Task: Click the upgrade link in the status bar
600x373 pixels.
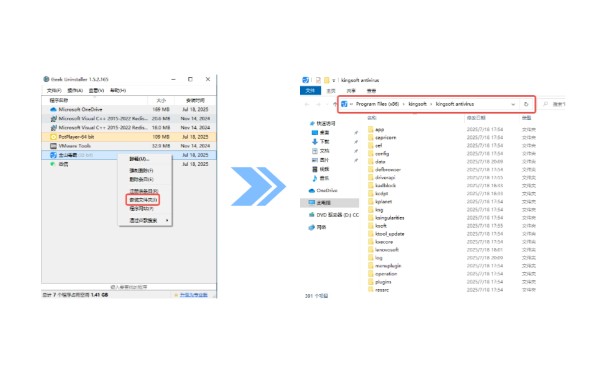Action: coord(194,295)
